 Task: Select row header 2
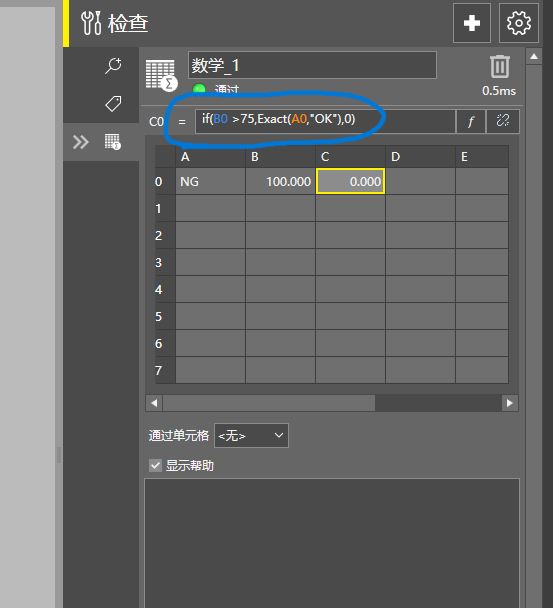(x=165, y=235)
